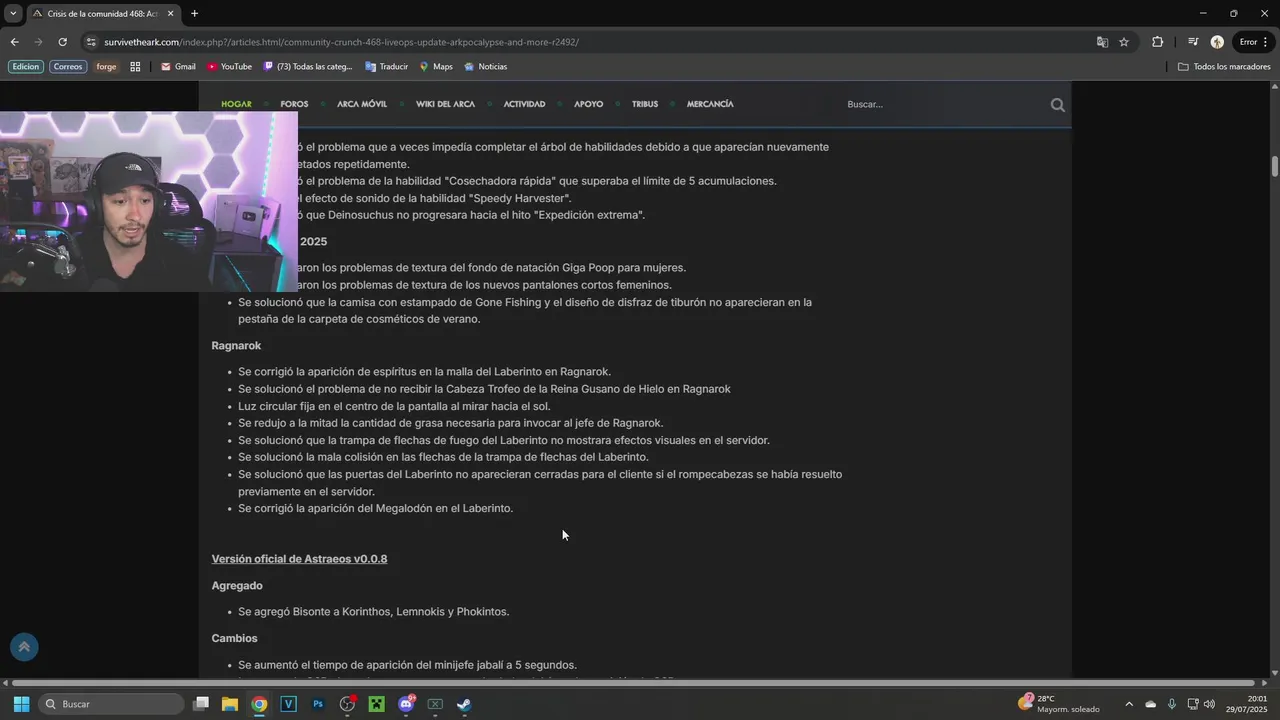The width and height of the screenshot is (1280, 720).
Task: Open the forge bookmark
Action: click(106, 67)
